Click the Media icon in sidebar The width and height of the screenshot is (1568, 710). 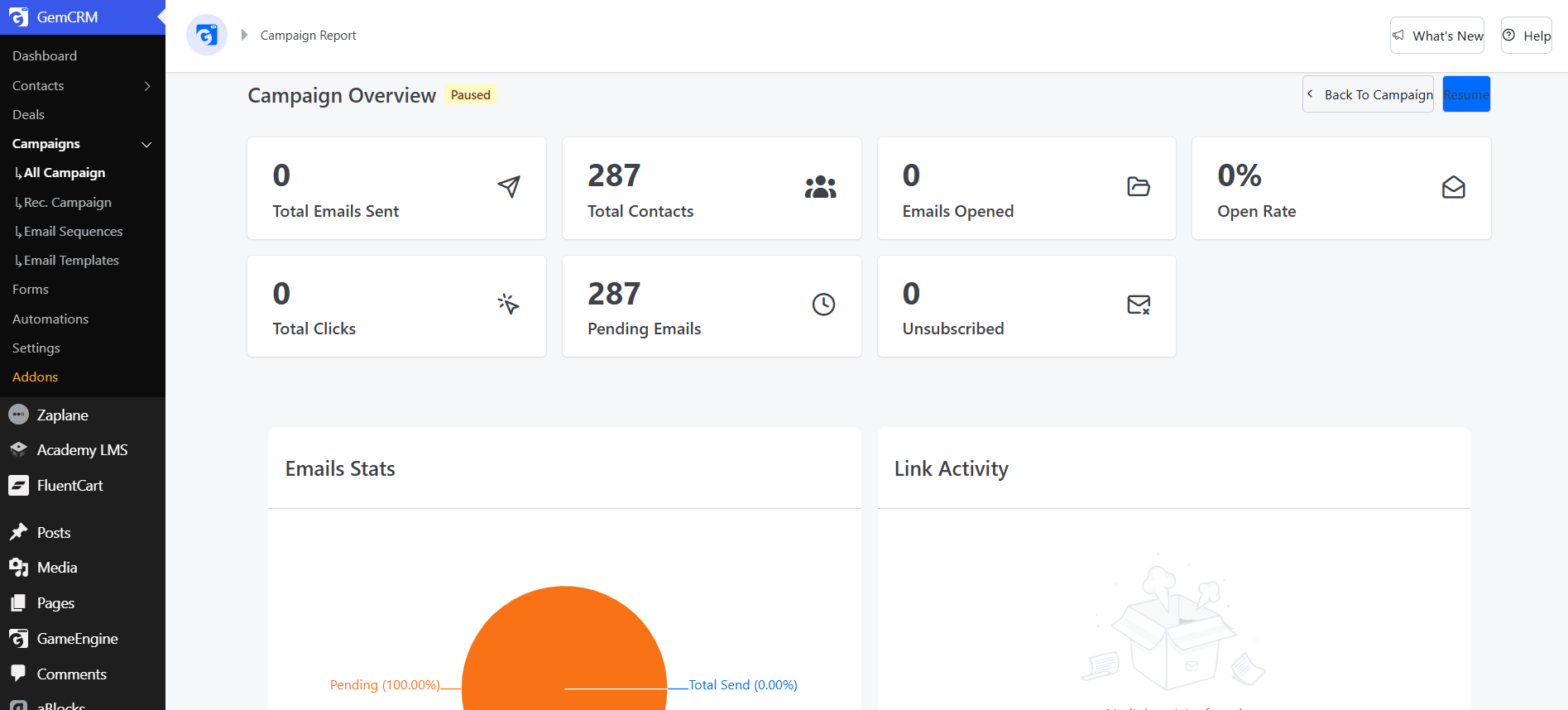click(x=18, y=568)
